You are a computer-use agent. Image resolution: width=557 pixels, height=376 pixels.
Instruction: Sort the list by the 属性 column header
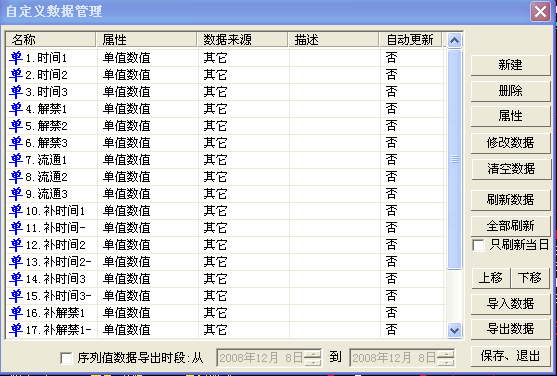click(x=147, y=40)
